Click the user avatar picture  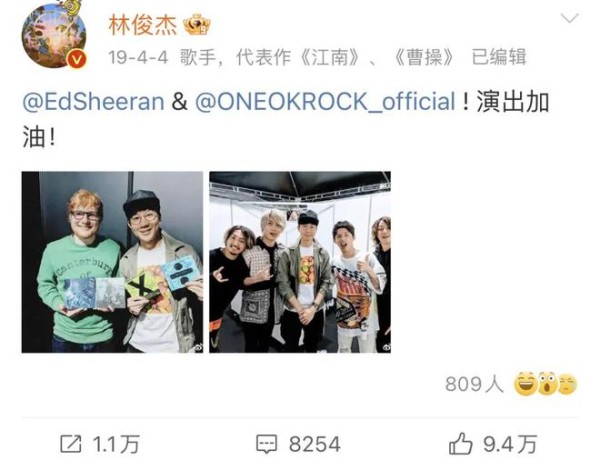[x=54, y=36]
